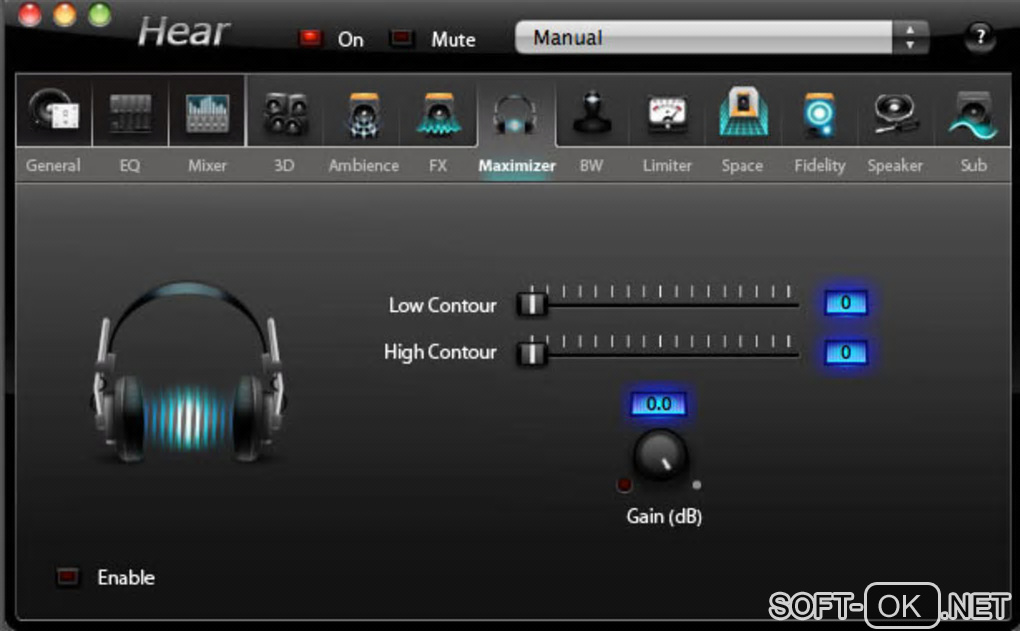
Task: Select the Space icon
Action: [743, 112]
